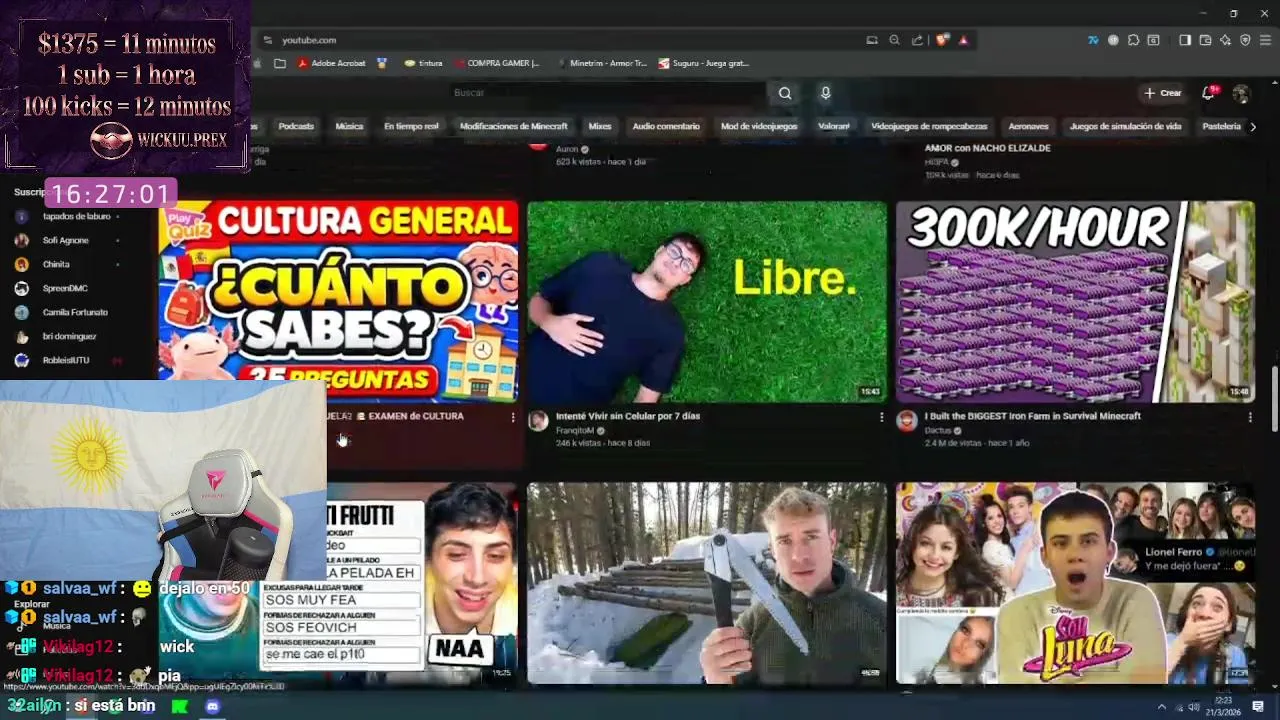
Task: Open the browser wallet icon
Action: (1205, 40)
